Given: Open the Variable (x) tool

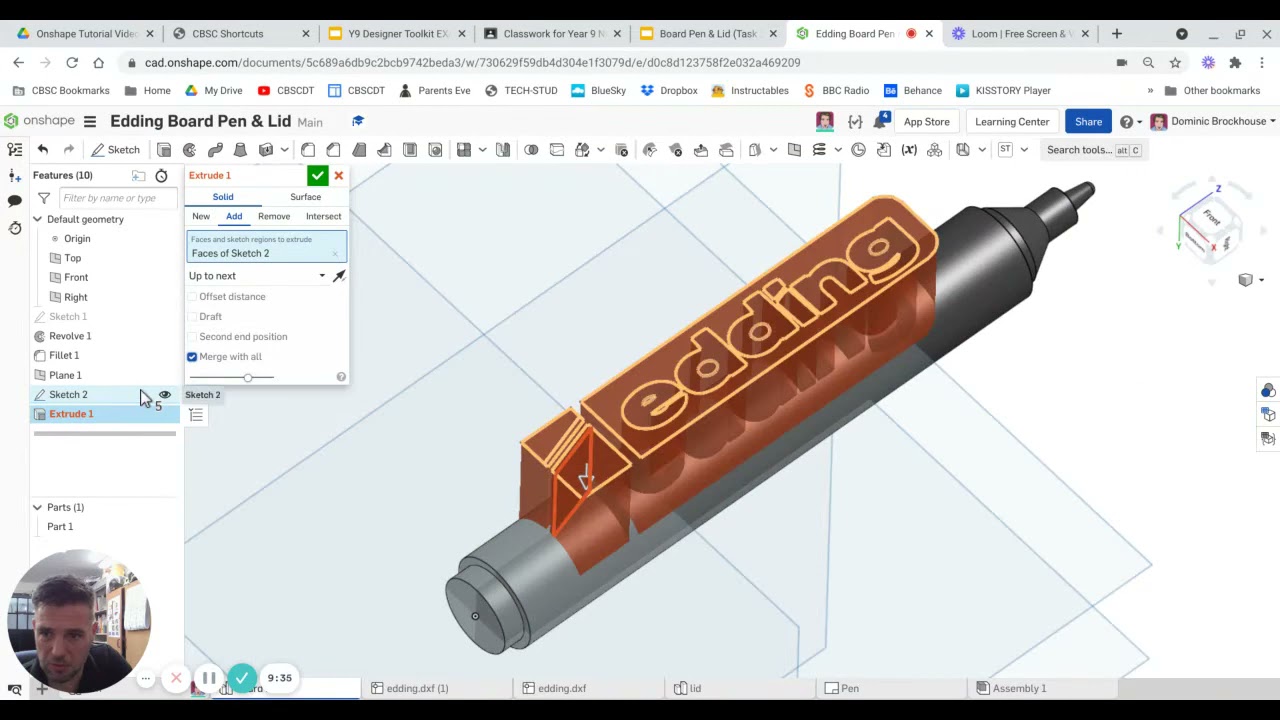Looking at the screenshot, I should pos(909,150).
